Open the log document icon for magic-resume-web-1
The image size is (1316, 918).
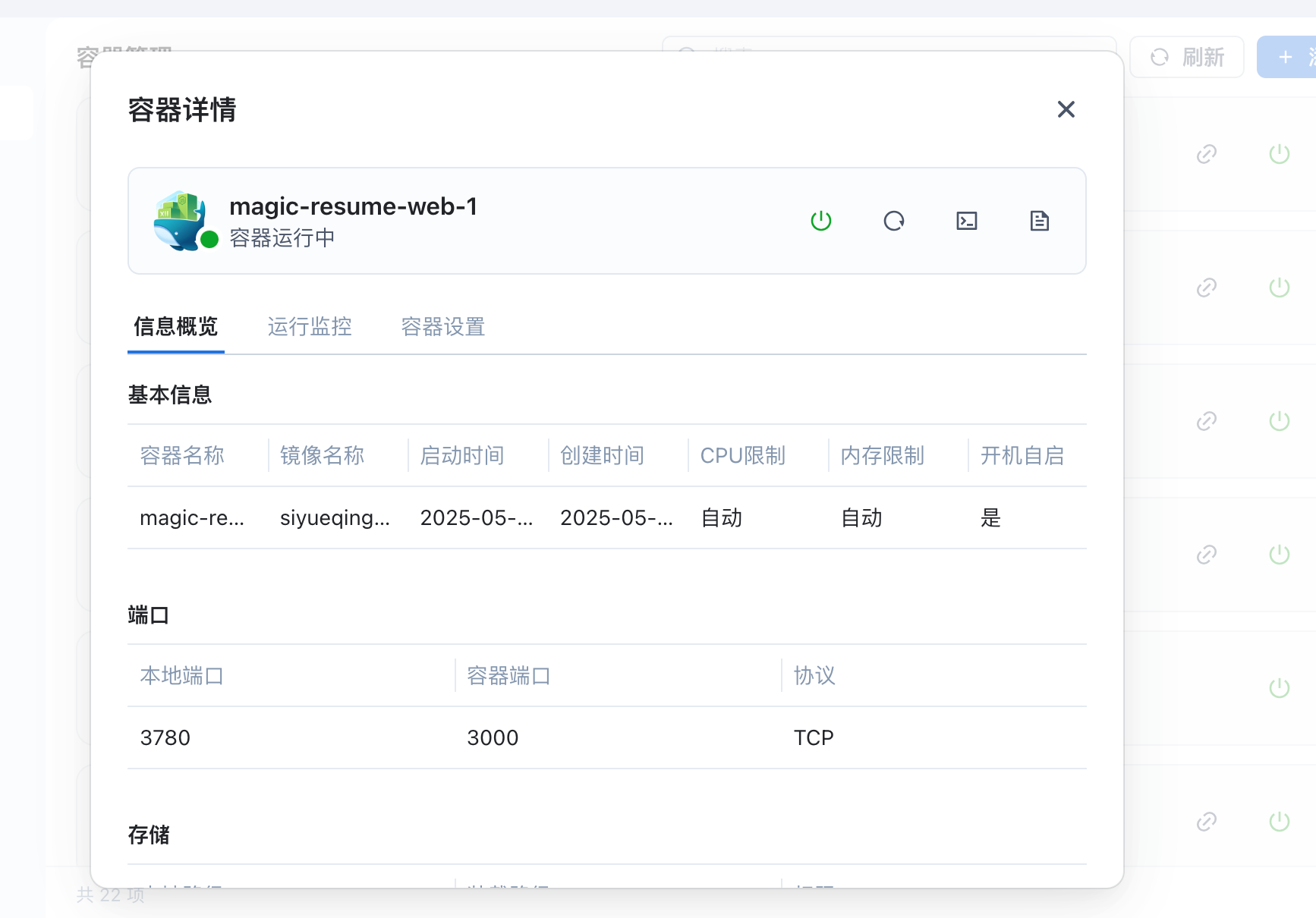1039,221
